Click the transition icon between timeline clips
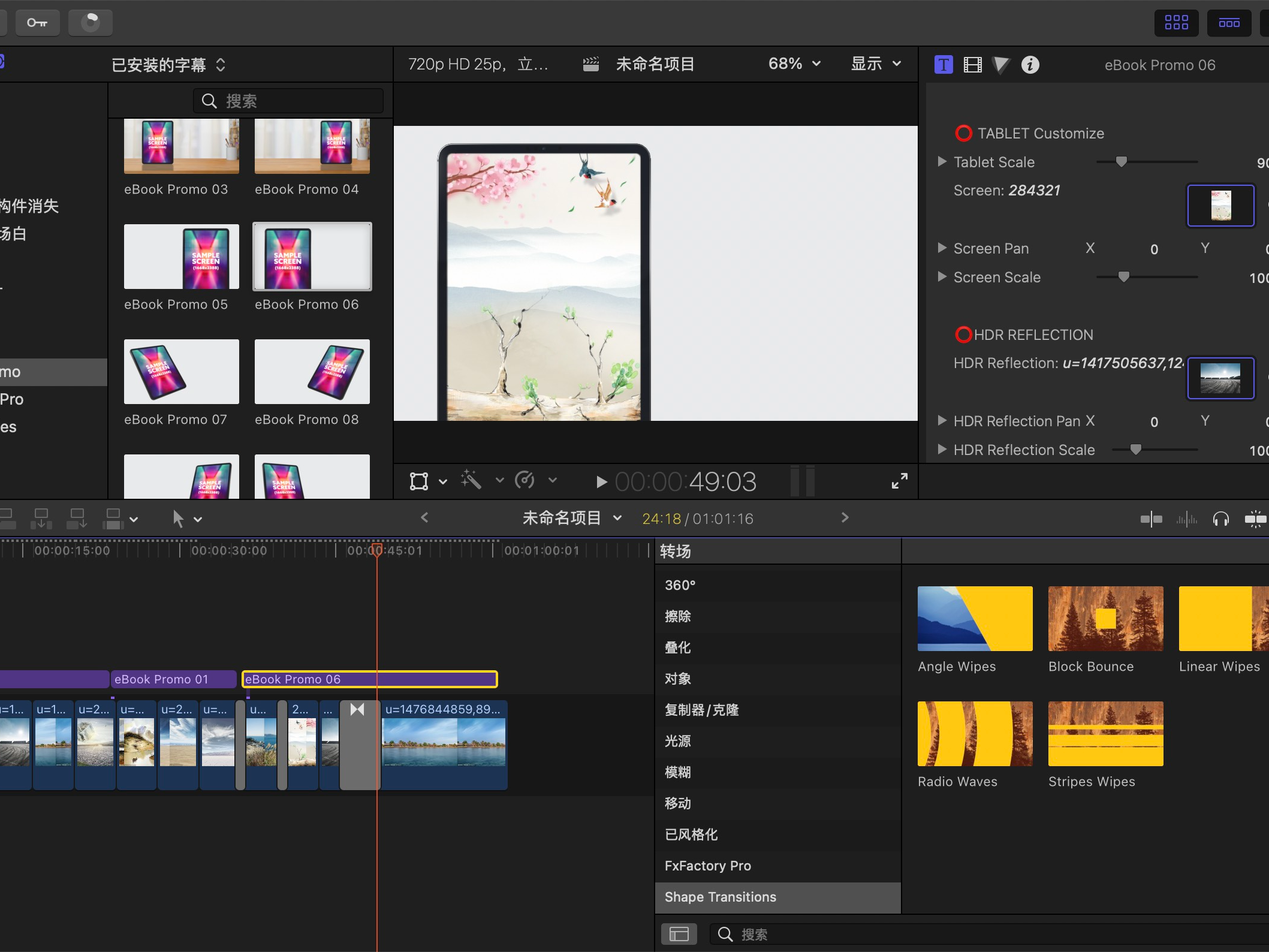1269x952 pixels. point(357,709)
